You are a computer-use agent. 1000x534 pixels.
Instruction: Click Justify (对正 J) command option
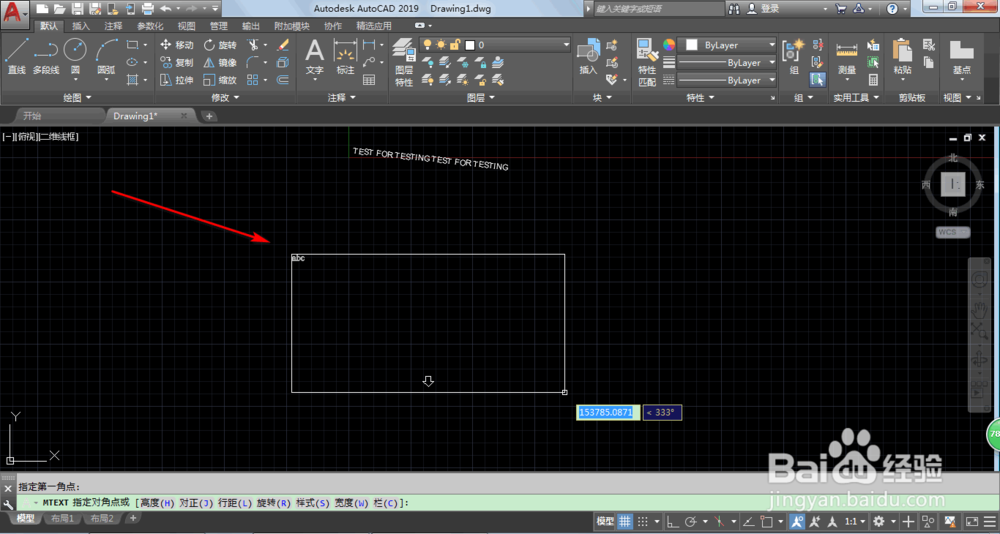(x=196, y=503)
